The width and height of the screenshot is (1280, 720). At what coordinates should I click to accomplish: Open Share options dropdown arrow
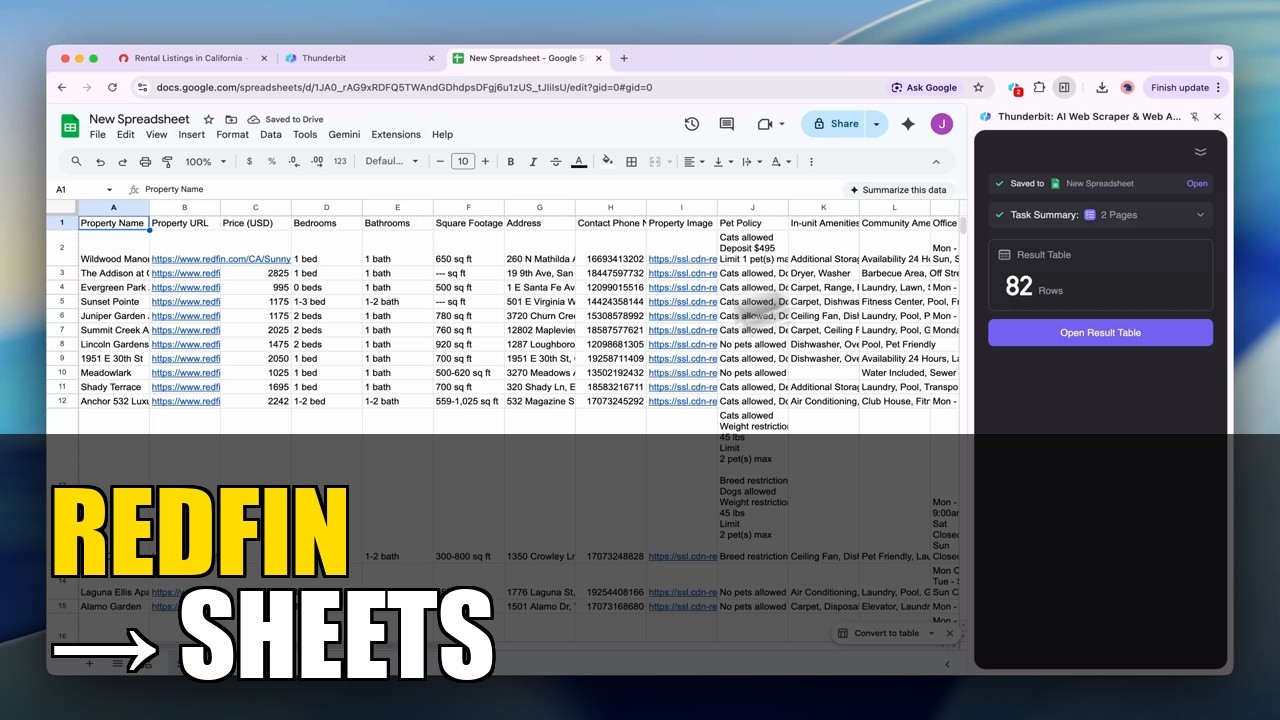coord(876,124)
